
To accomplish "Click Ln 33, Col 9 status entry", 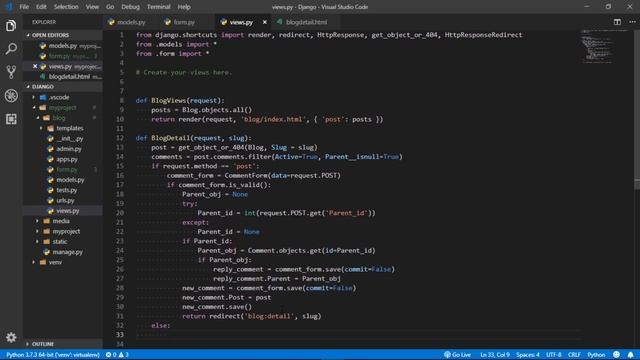I will [x=494, y=355].
